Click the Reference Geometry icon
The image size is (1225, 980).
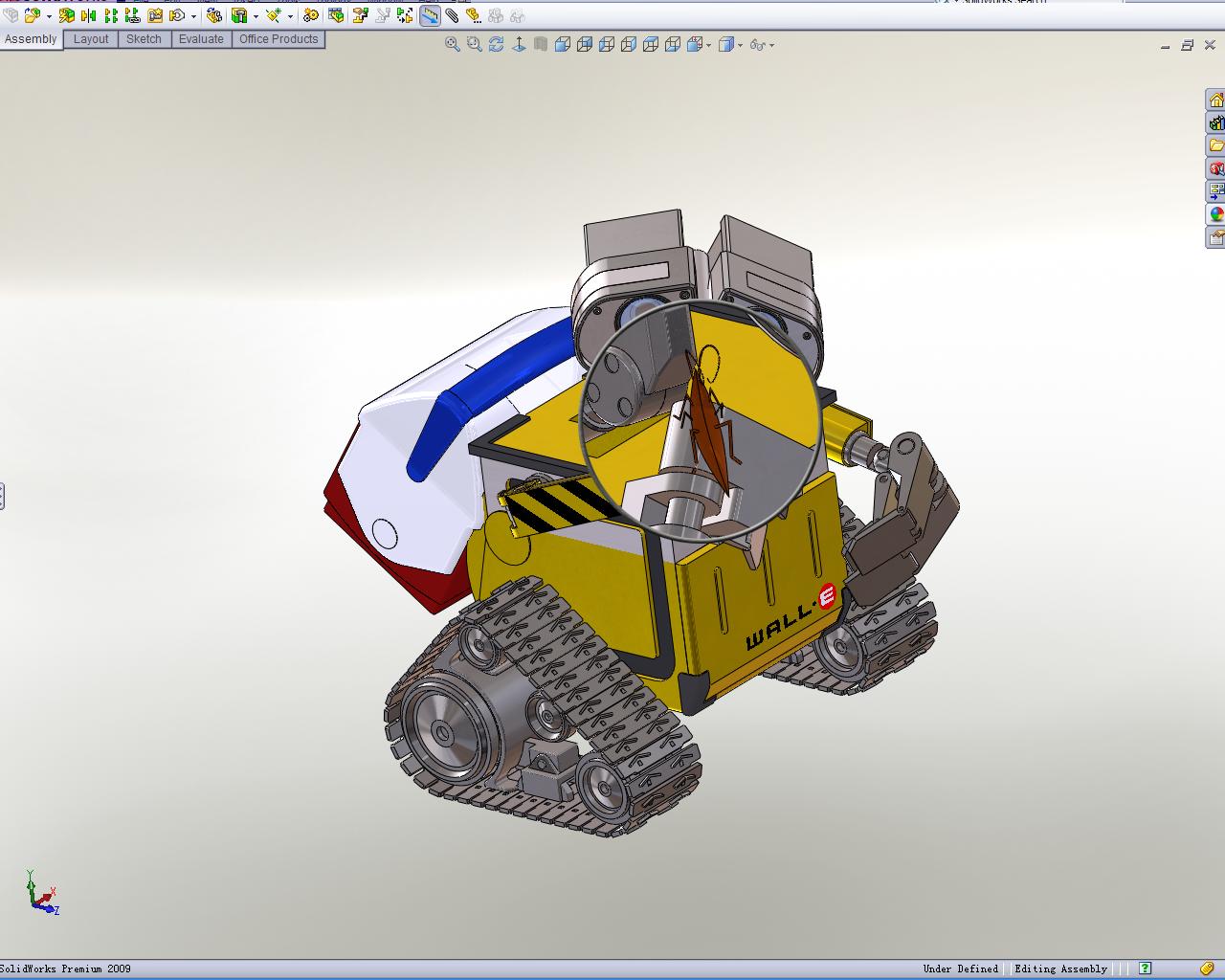point(274,15)
